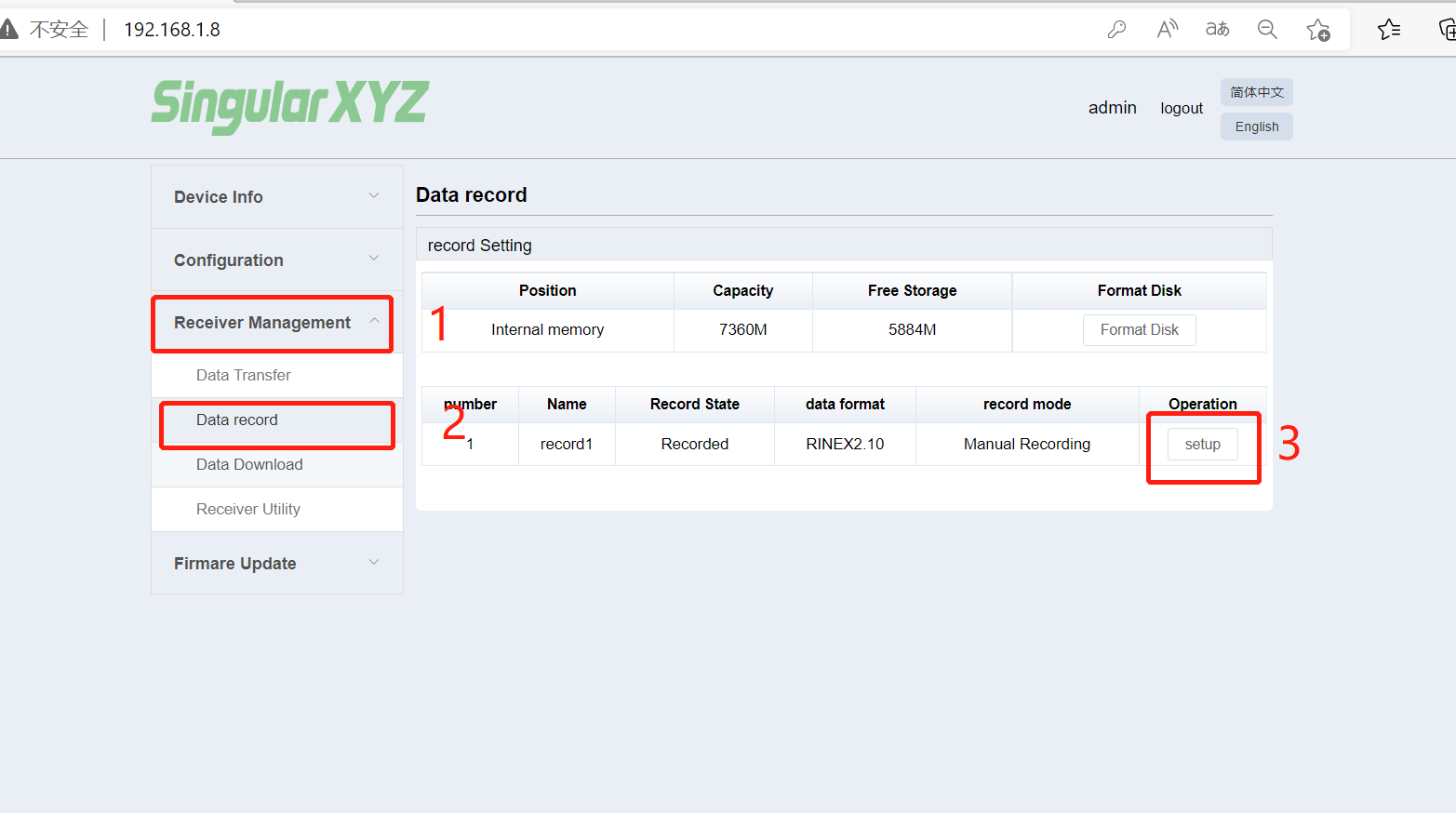This screenshot has height=813, width=1456.
Task: Open Data Transfer submenu item
Action: click(x=244, y=375)
